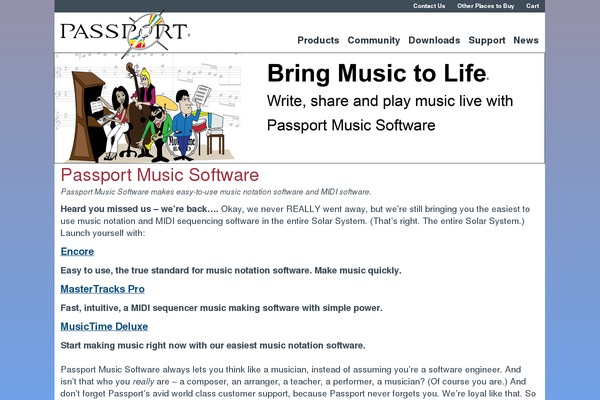
Task: Open the Community menu
Action: 374,40
